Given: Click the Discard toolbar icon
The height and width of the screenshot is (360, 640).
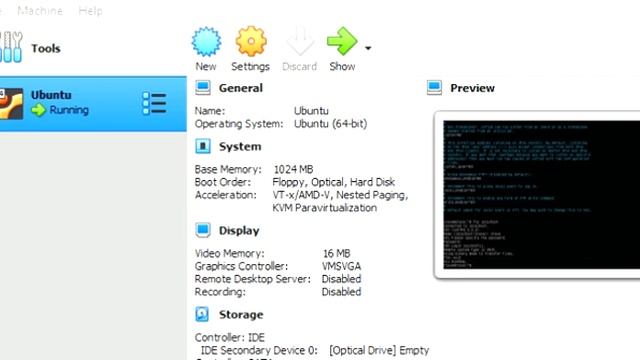Looking at the screenshot, I should pyautogui.click(x=300, y=41).
